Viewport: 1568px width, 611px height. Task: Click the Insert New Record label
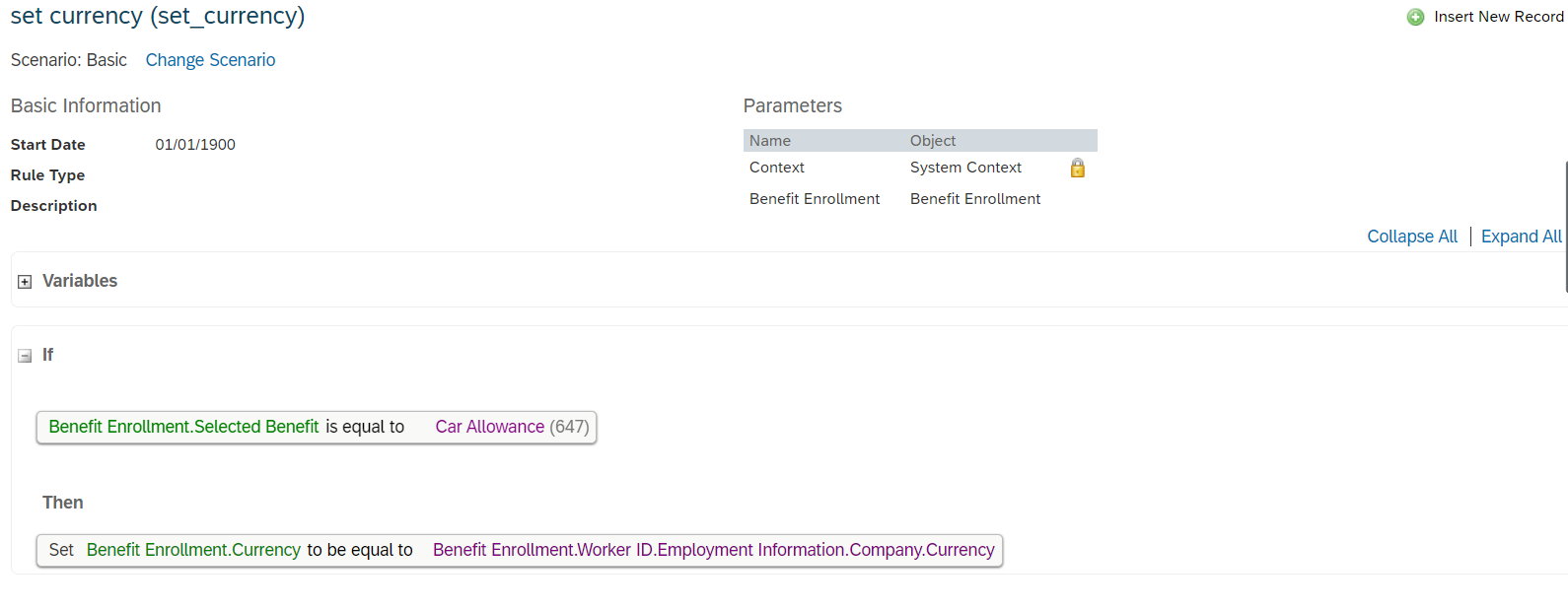coord(1498,17)
